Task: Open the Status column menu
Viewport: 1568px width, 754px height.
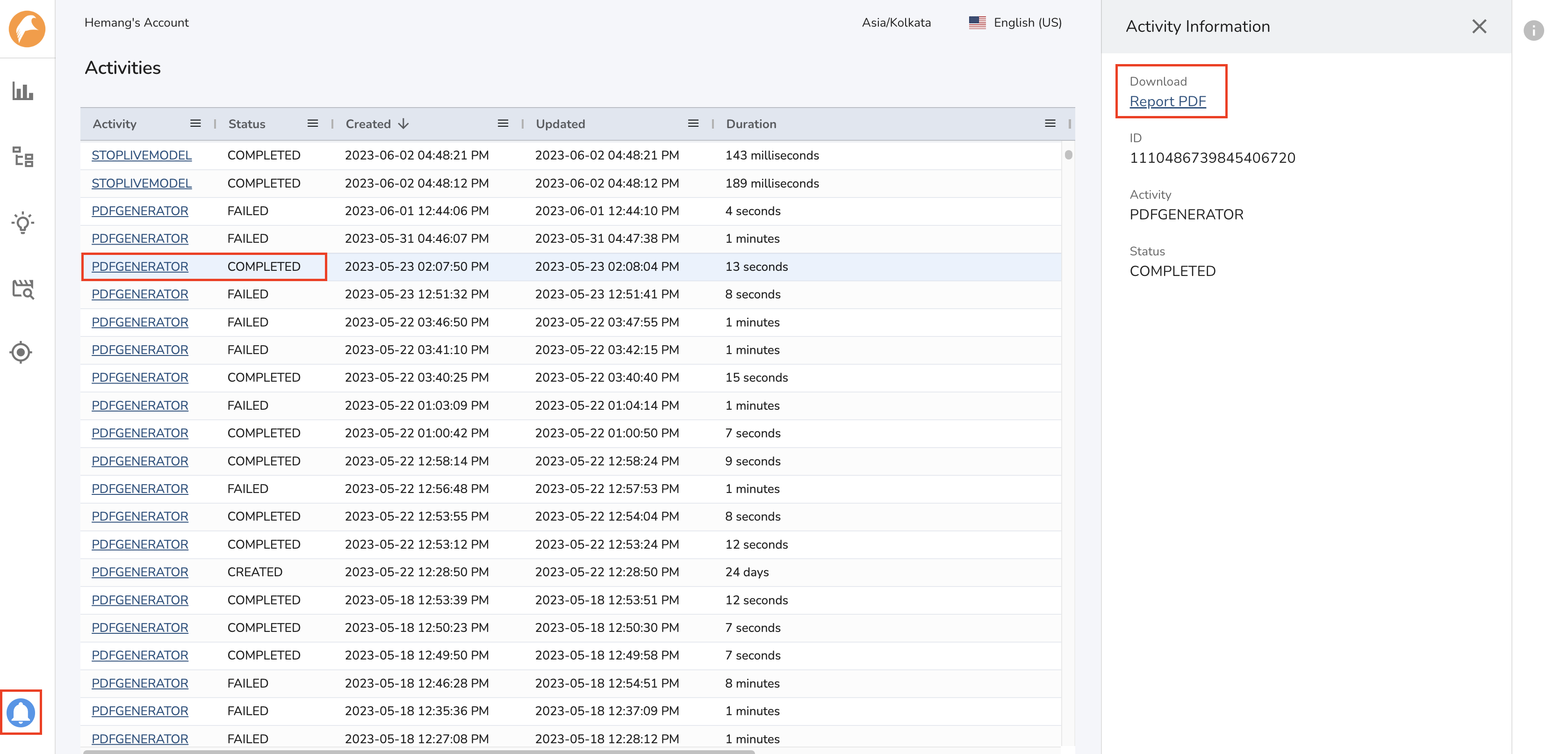Action: click(x=313, y=123)
